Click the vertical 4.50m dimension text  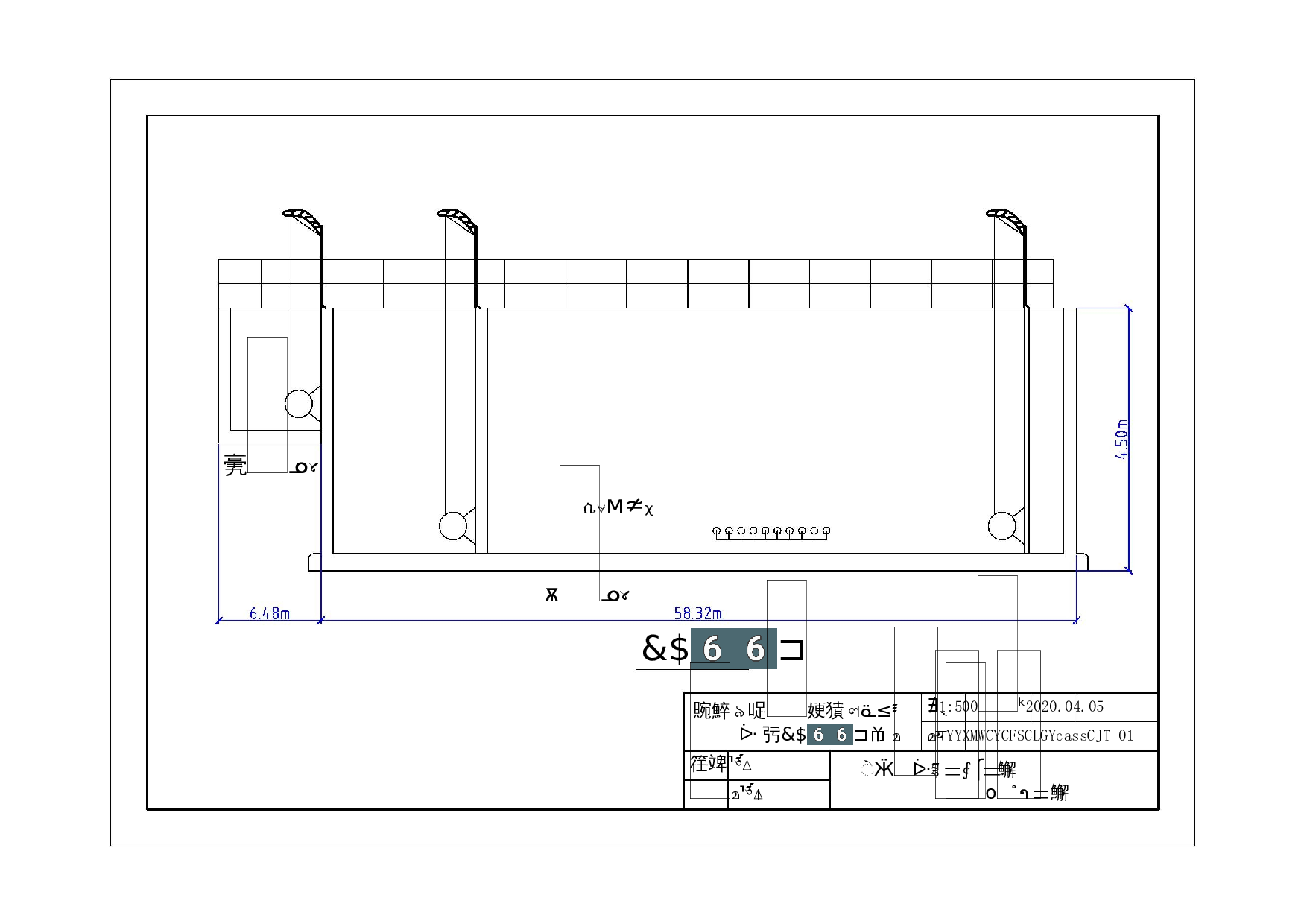coord(1122,440)
